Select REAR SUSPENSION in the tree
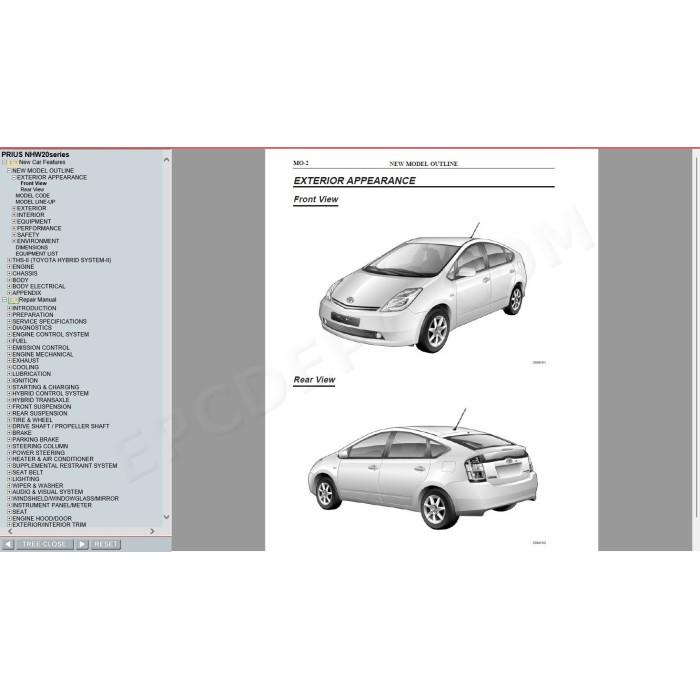The image size is (700, 700). click(40, 413)
